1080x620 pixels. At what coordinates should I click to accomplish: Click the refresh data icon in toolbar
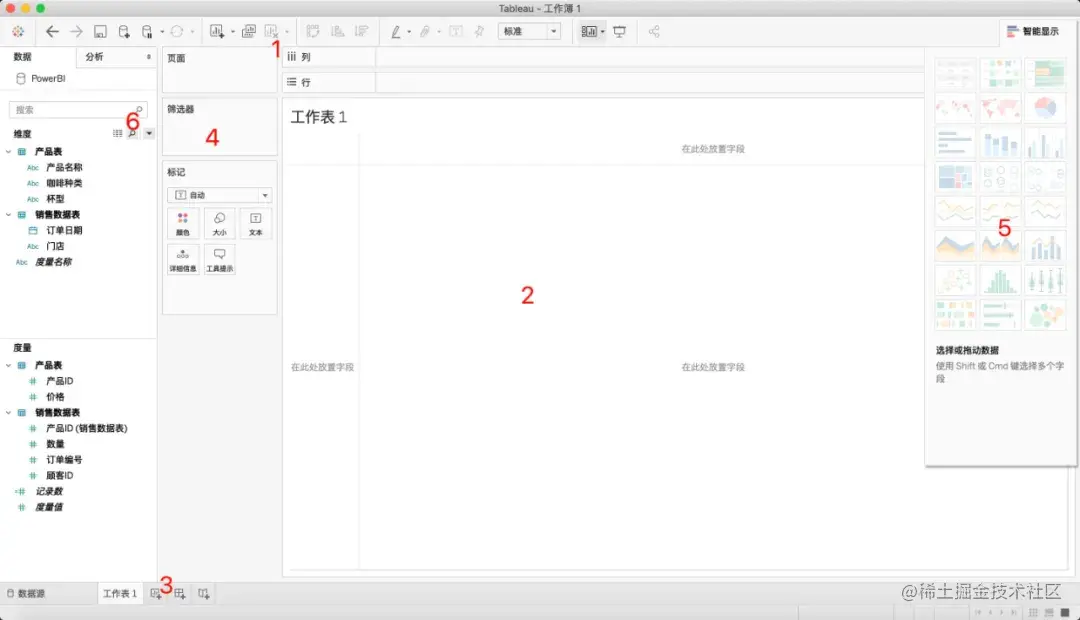pos(177,31)
